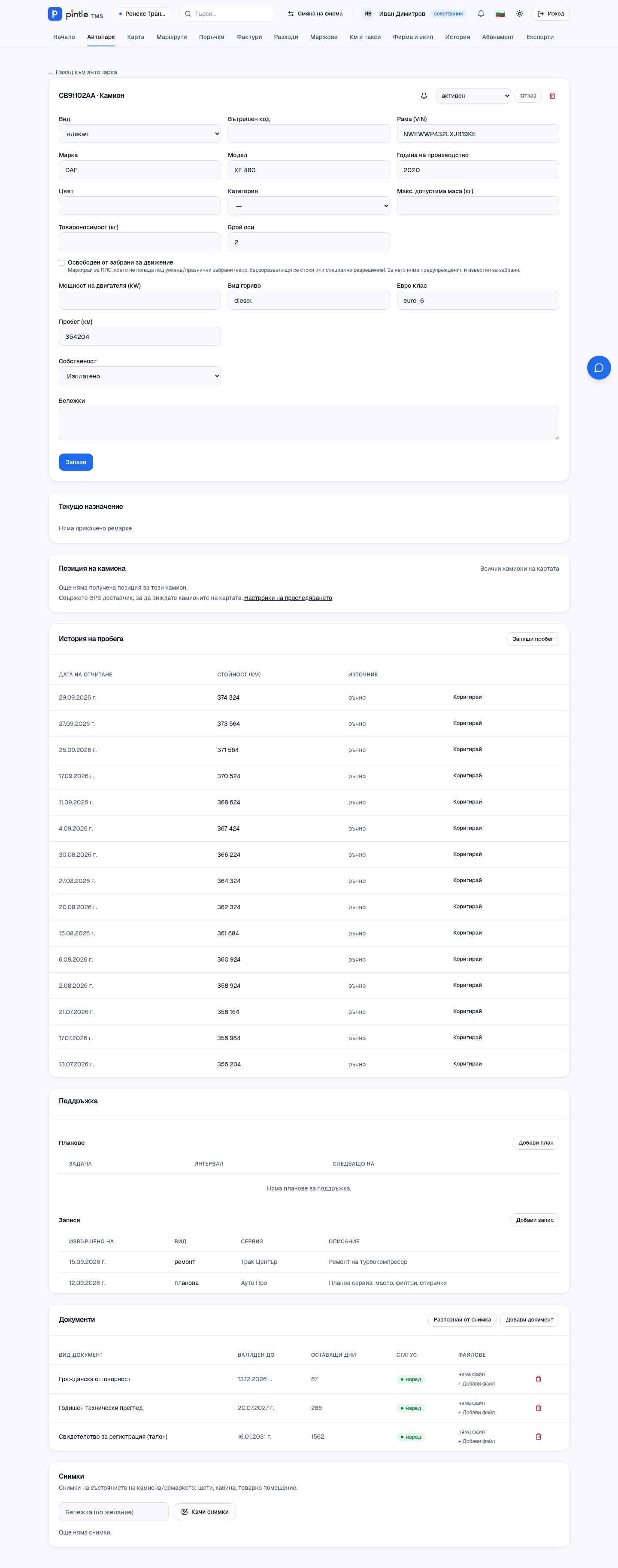Screen dimensions: 618x1568
Task: Click the ИВ user avatar
Action: coord(368,13)
